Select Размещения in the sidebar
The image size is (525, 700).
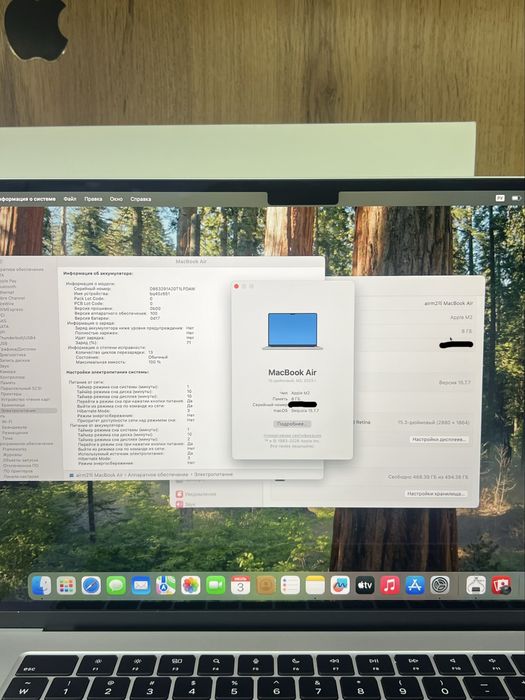click(15, 433)
